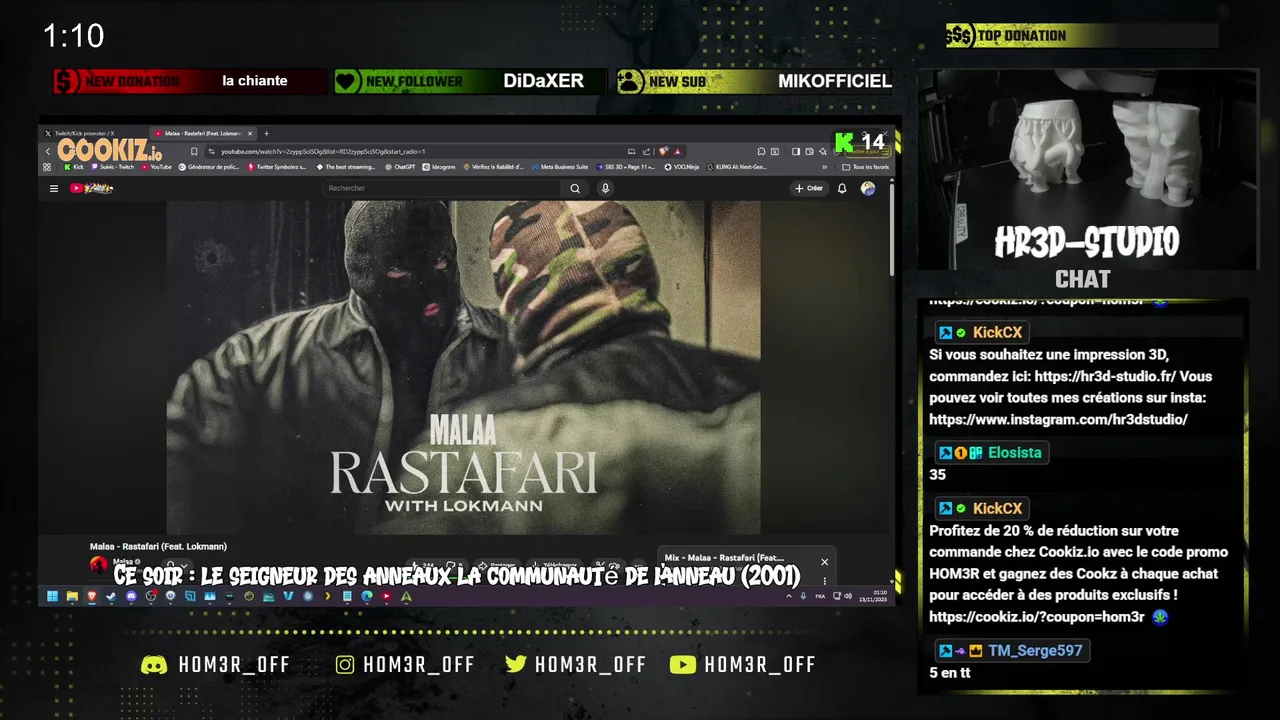Screen dimensions: 1280x720
Task: Expand the Tous les favoris folder
Action: 866,167
